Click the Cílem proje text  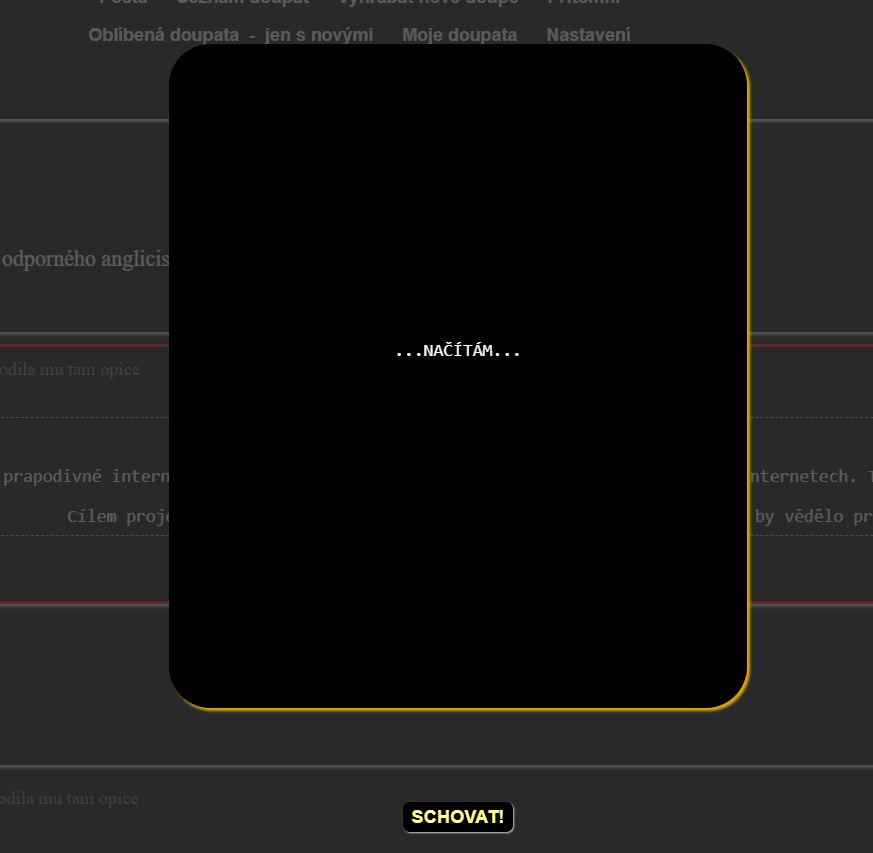[118, 516]
